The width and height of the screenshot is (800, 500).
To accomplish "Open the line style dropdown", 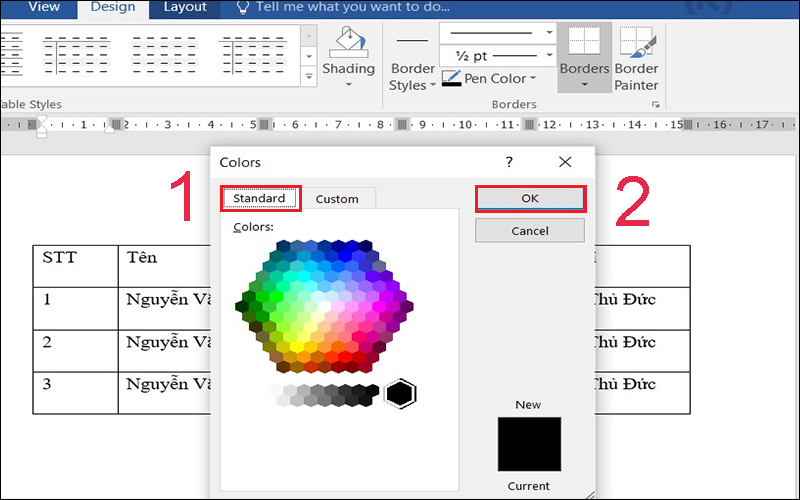I will click(x=549, y=33).
